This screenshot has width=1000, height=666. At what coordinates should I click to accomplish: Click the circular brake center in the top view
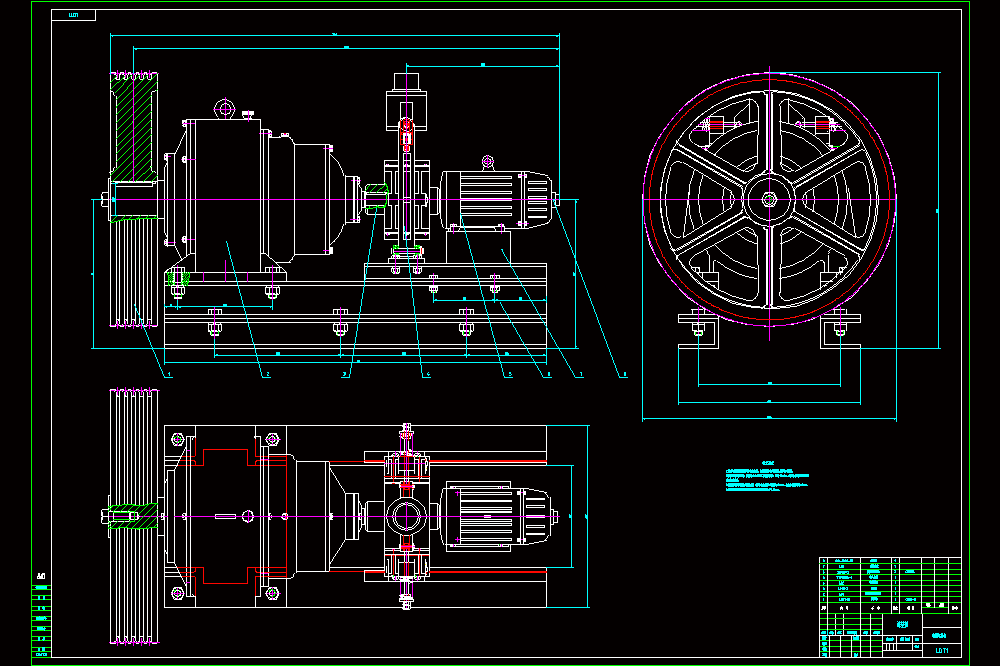(406, 516)
